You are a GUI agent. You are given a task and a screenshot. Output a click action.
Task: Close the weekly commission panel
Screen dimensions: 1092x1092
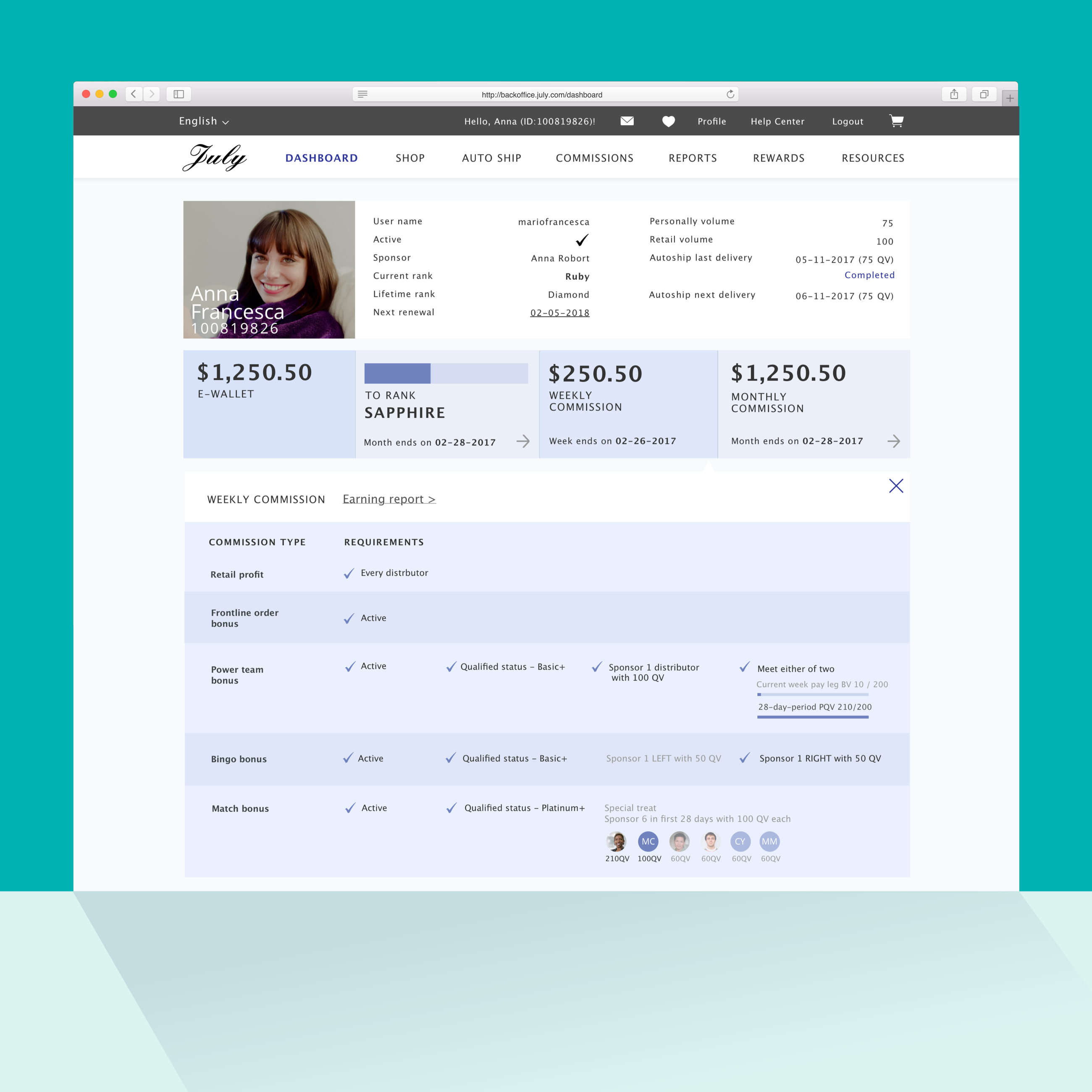click(x=896, y=486)
